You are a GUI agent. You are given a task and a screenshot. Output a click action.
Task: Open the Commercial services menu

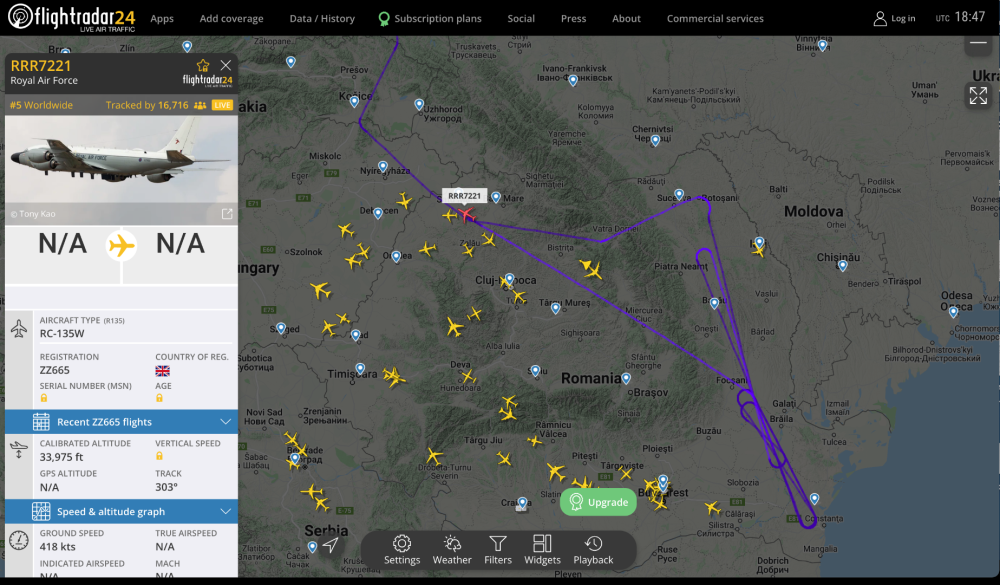click(715, 18)
